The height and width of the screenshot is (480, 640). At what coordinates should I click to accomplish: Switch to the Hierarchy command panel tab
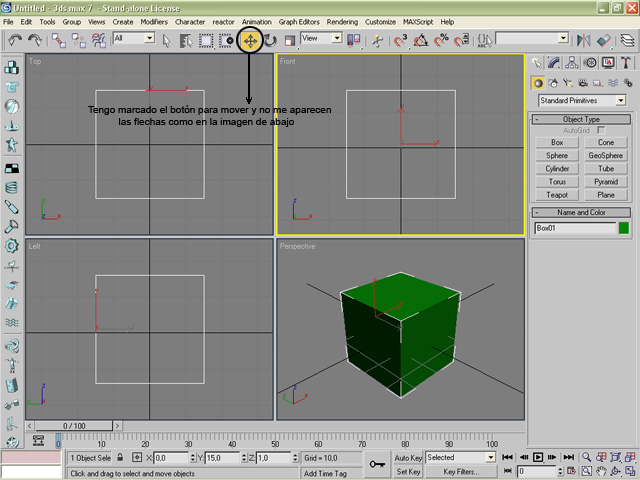point(572,62)
